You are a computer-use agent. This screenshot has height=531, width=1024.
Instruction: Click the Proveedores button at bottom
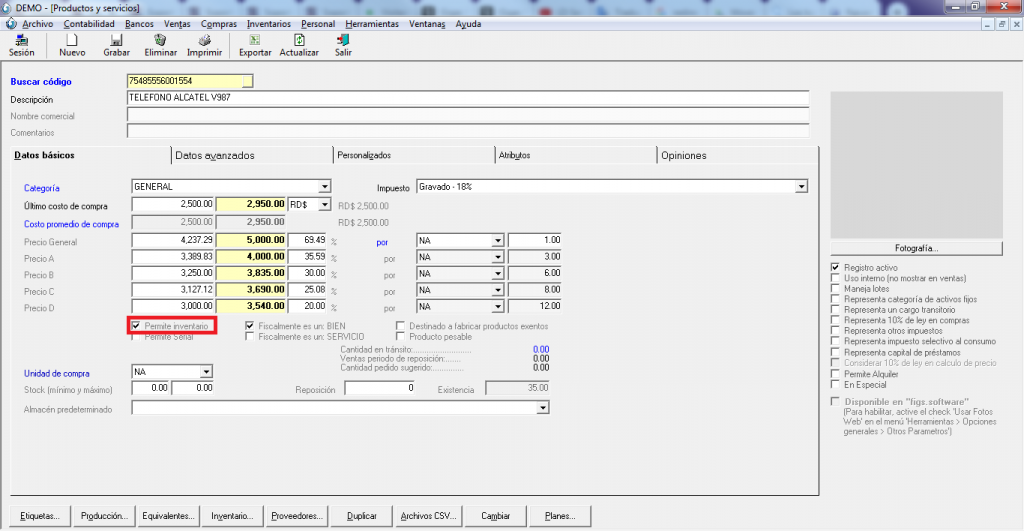[298, 516]
